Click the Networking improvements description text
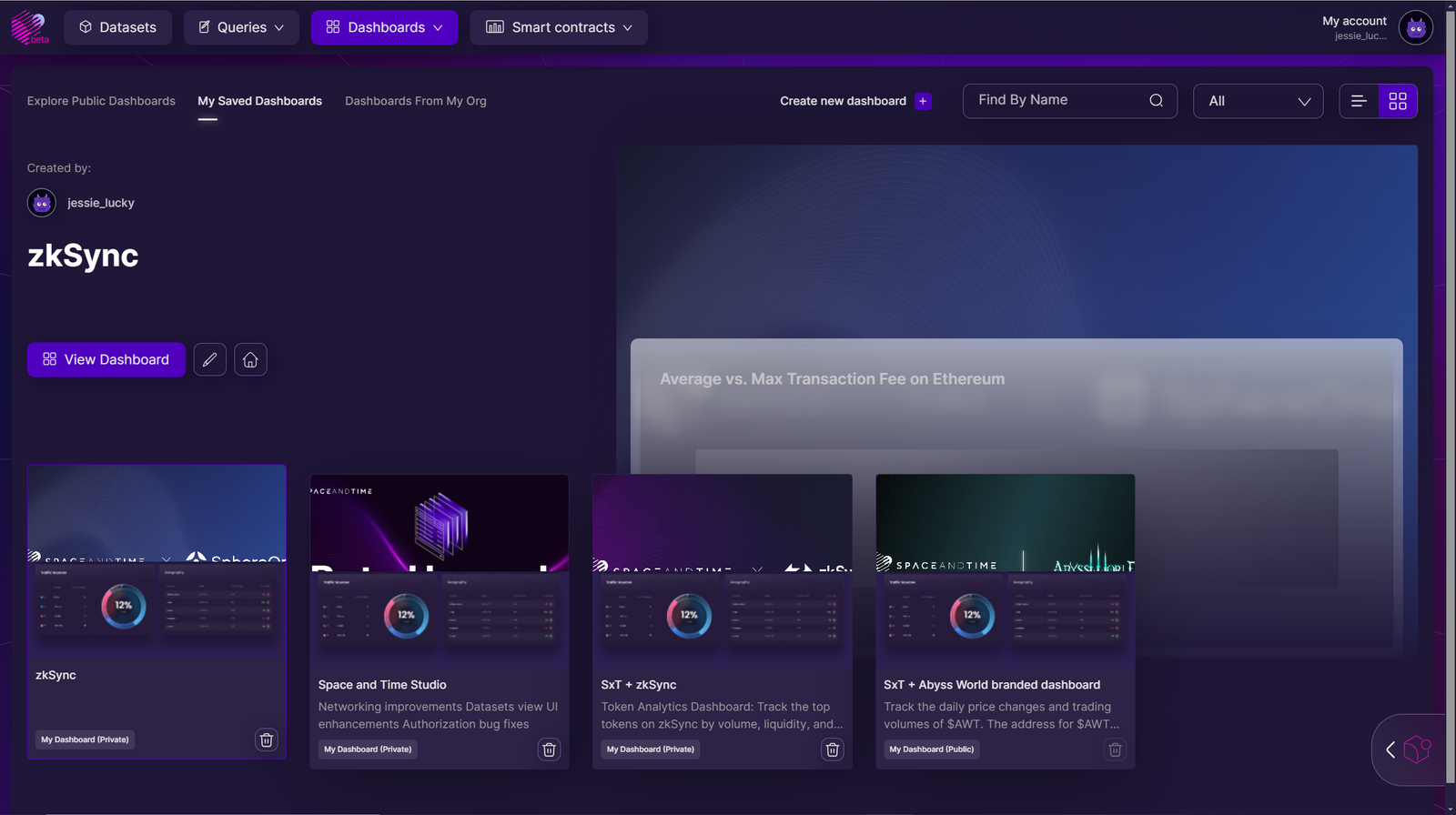1456x815 pixels. [x=438, y=715]
